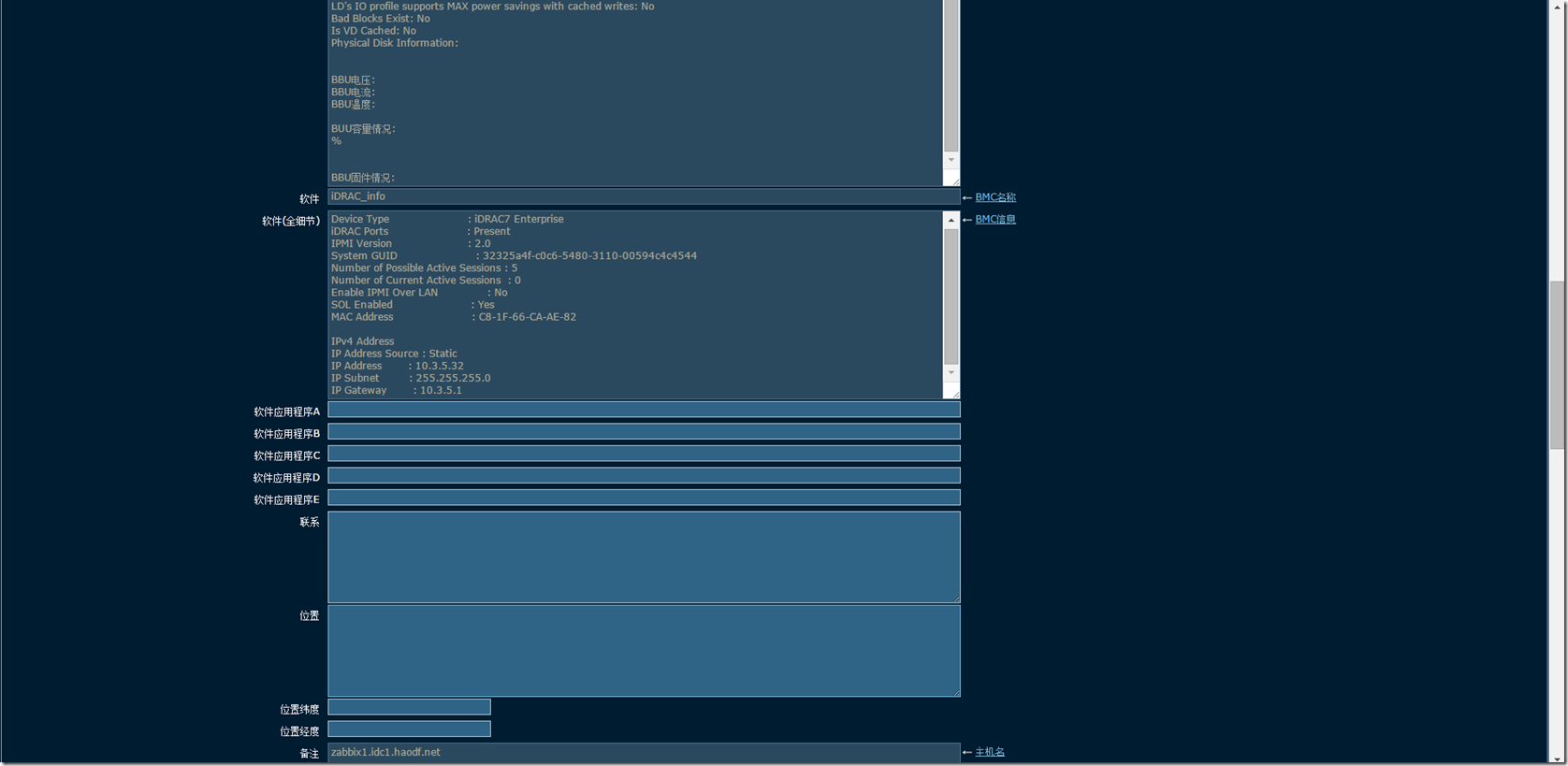Image resolution: width=1568 pixels, height=766 pixels.
Task: Open the 主机名 link
Action: (990, 752)
